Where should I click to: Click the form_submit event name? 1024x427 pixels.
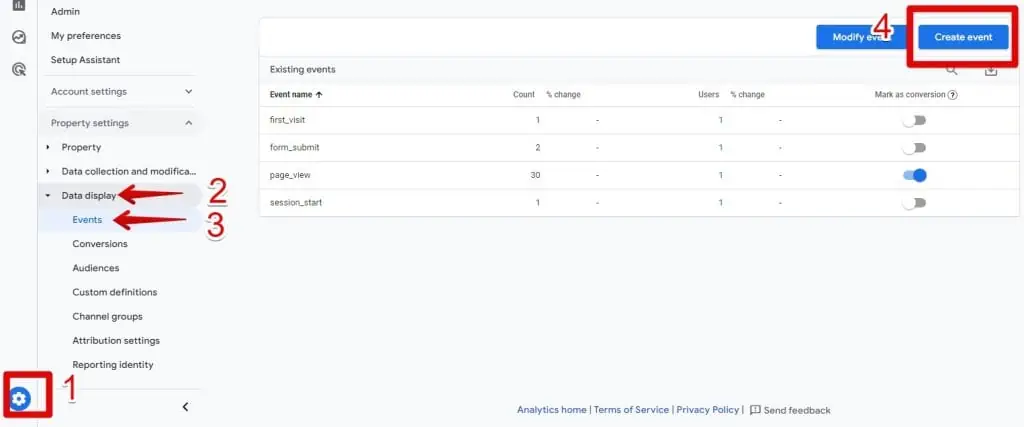[x=295, y=148]
